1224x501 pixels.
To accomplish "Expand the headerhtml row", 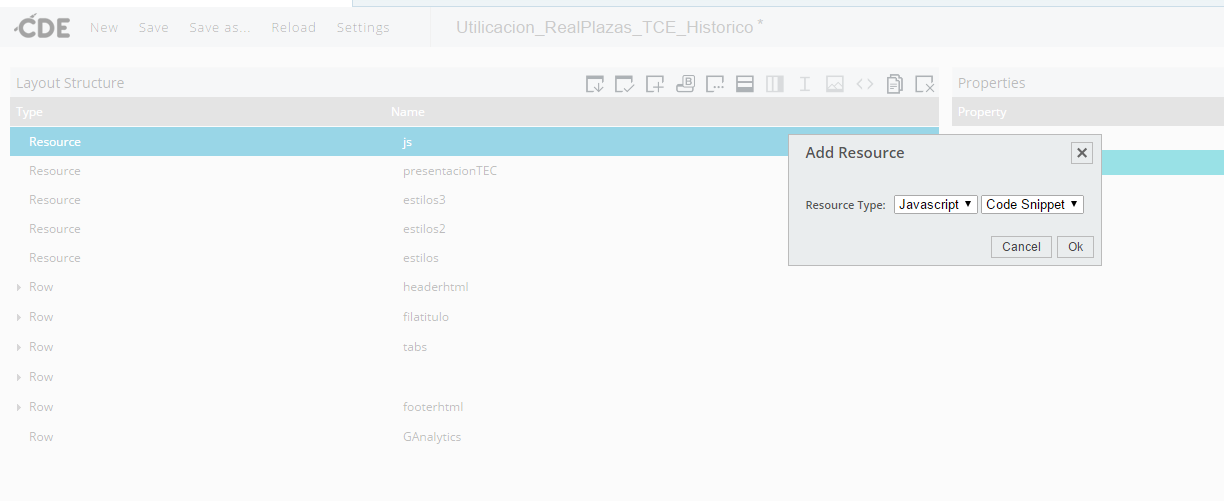I will pos(19,288).
